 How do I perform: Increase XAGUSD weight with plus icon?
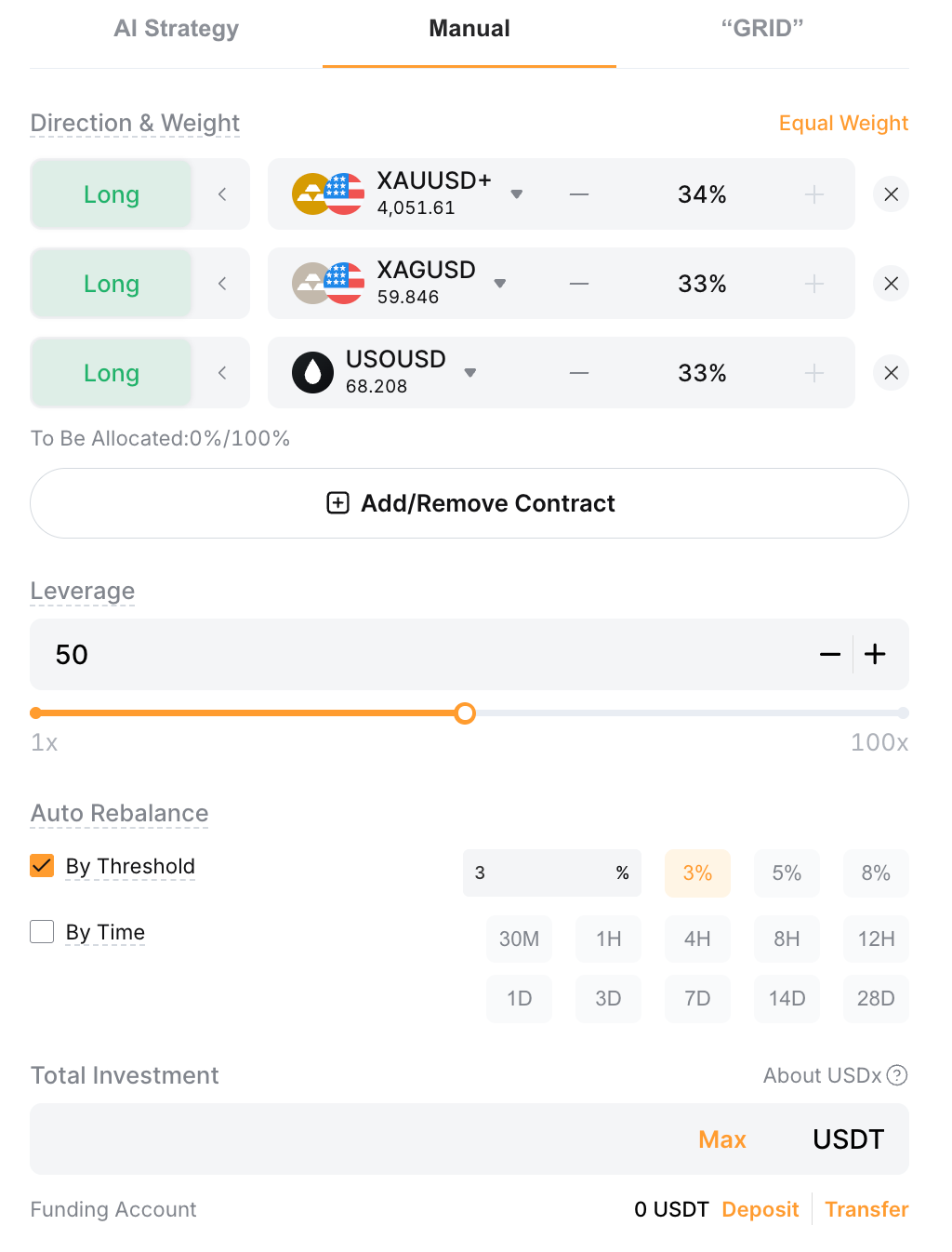coord(814,284)
